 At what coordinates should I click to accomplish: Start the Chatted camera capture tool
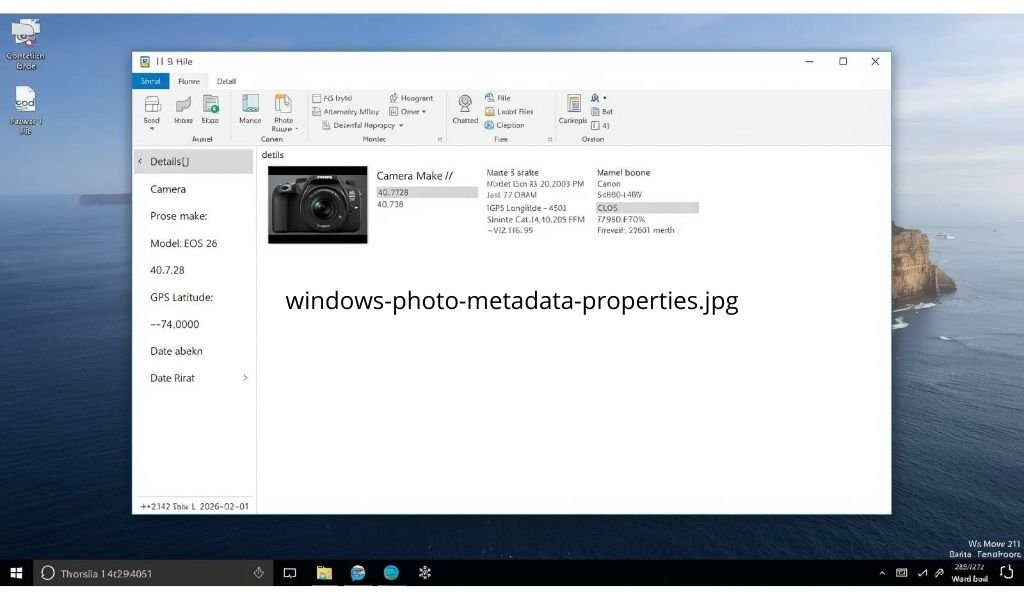tap(464, 108)
